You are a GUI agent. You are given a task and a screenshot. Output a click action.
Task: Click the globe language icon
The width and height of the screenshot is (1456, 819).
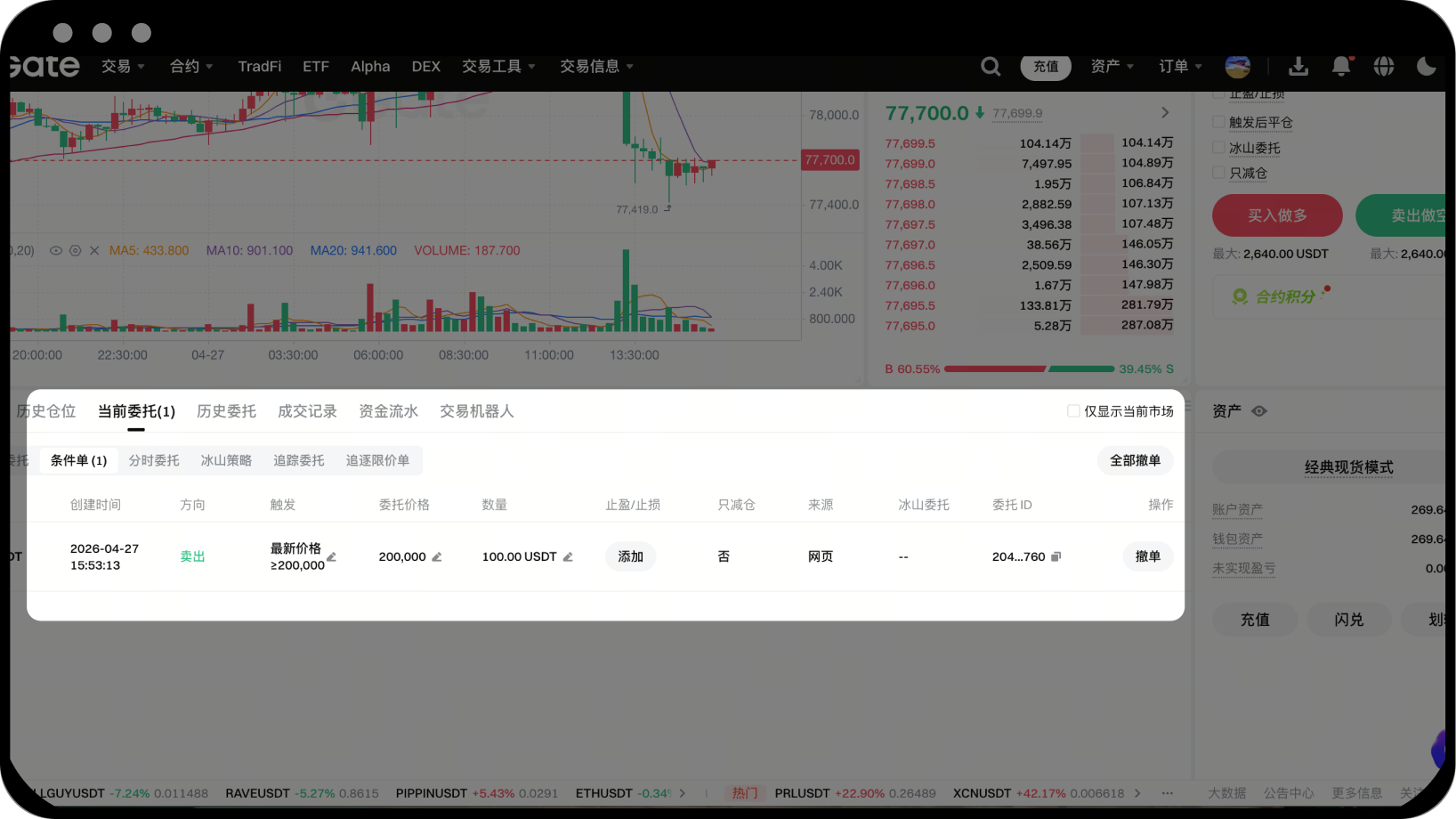[1383, 67]
